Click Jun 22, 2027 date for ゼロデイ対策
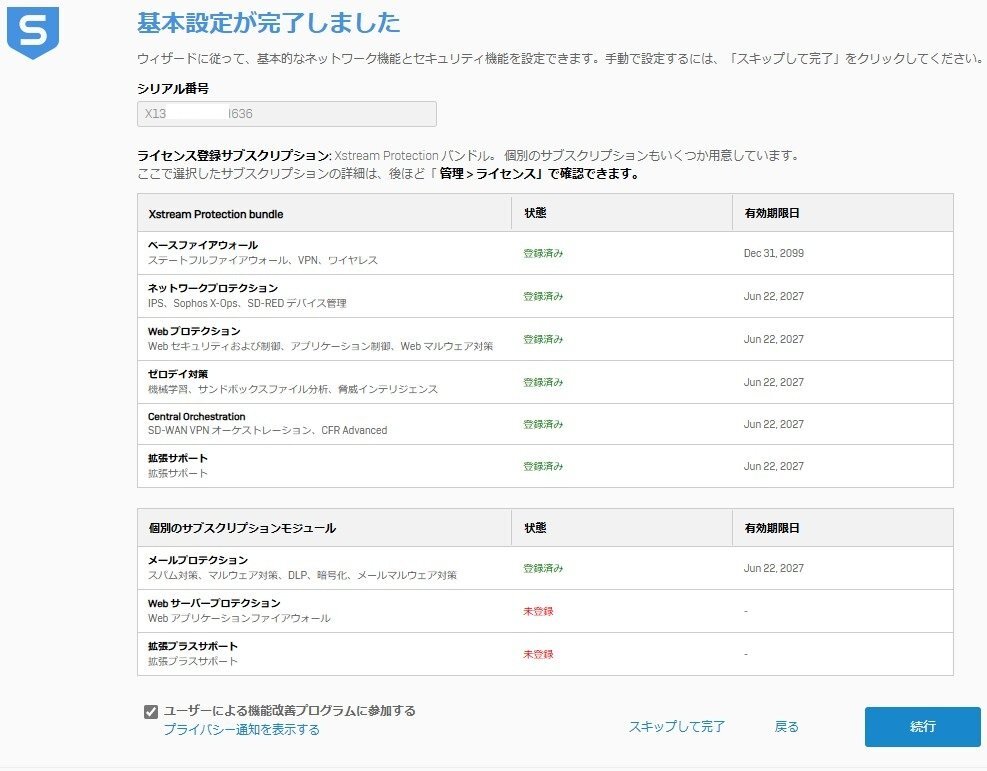 [x=774, y=382]
